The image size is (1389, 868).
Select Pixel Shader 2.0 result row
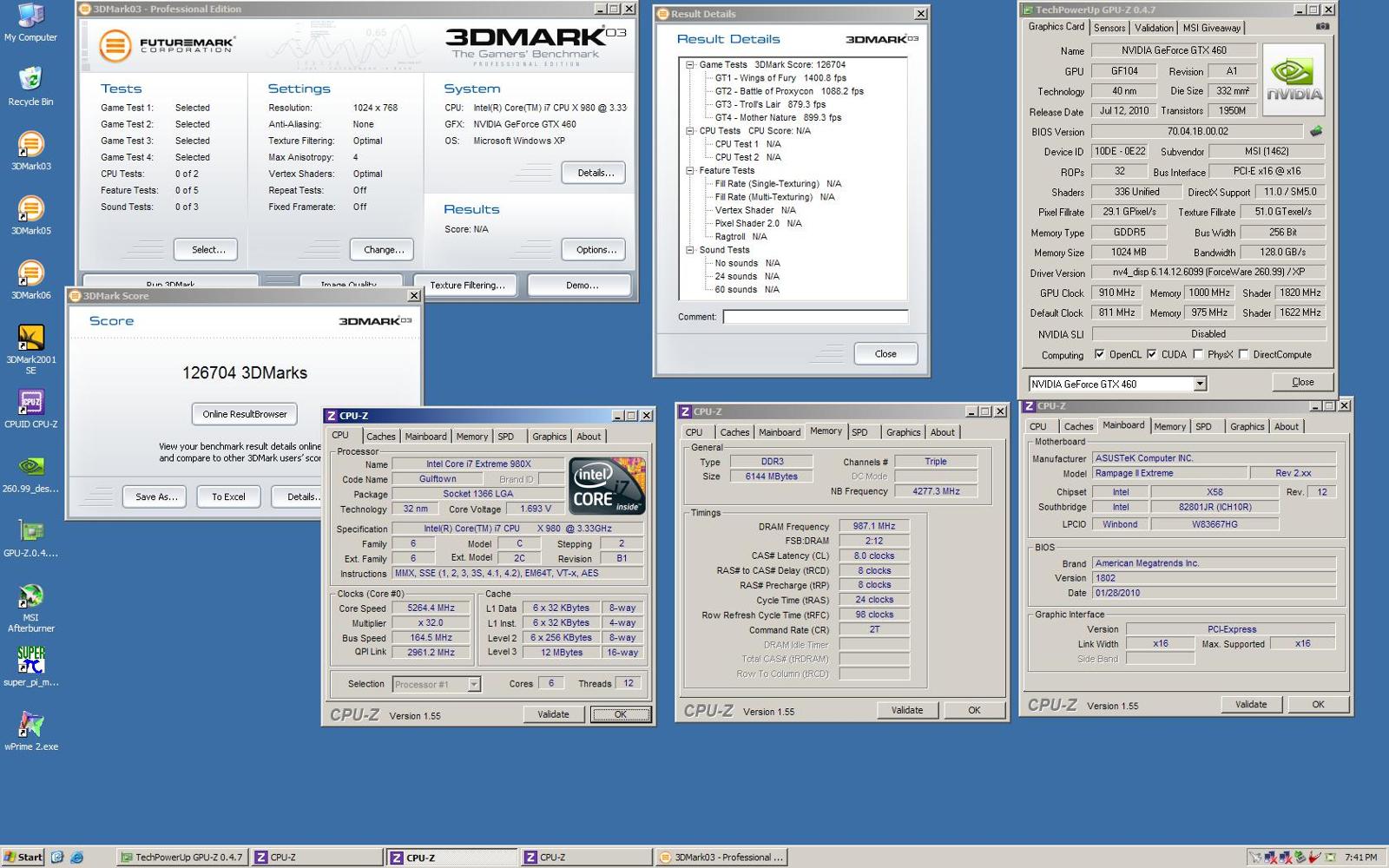point(758,223)
